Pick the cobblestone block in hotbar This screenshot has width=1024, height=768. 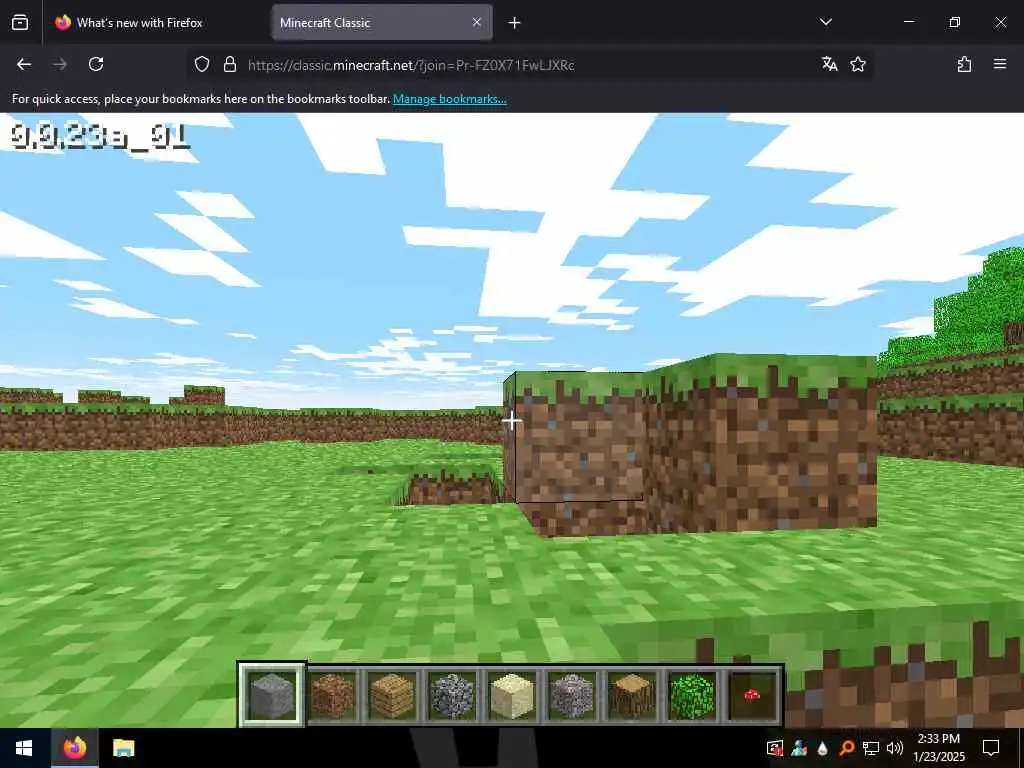point(452,695)
